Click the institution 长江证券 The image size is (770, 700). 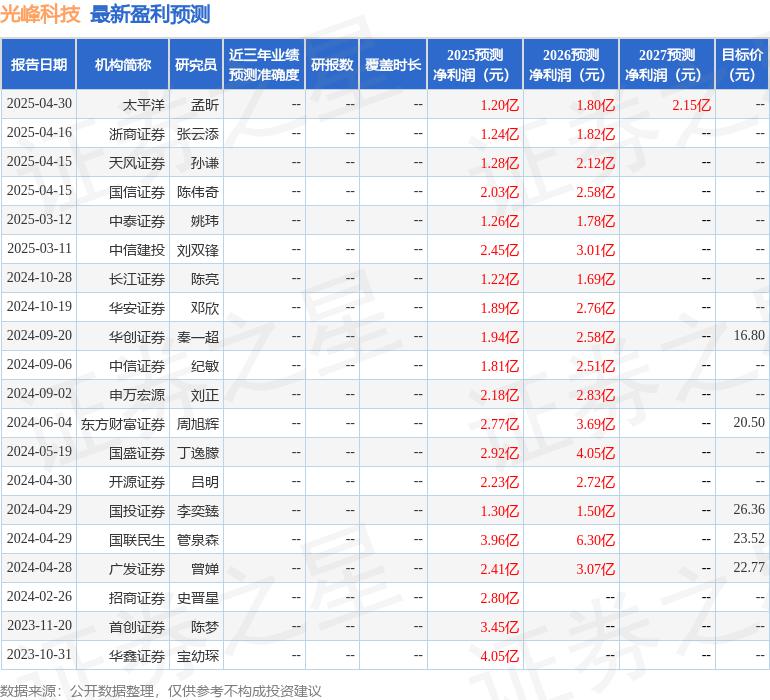(x=137, y=279)
